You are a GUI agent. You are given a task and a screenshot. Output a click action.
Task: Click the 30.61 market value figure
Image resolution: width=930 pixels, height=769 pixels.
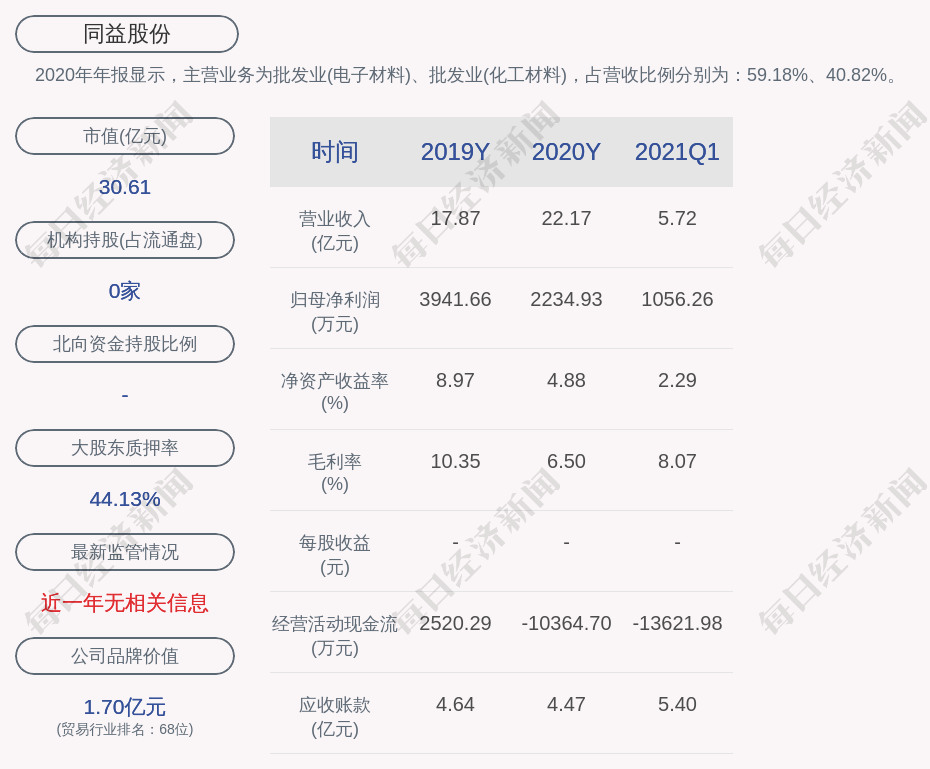point(125,187)
